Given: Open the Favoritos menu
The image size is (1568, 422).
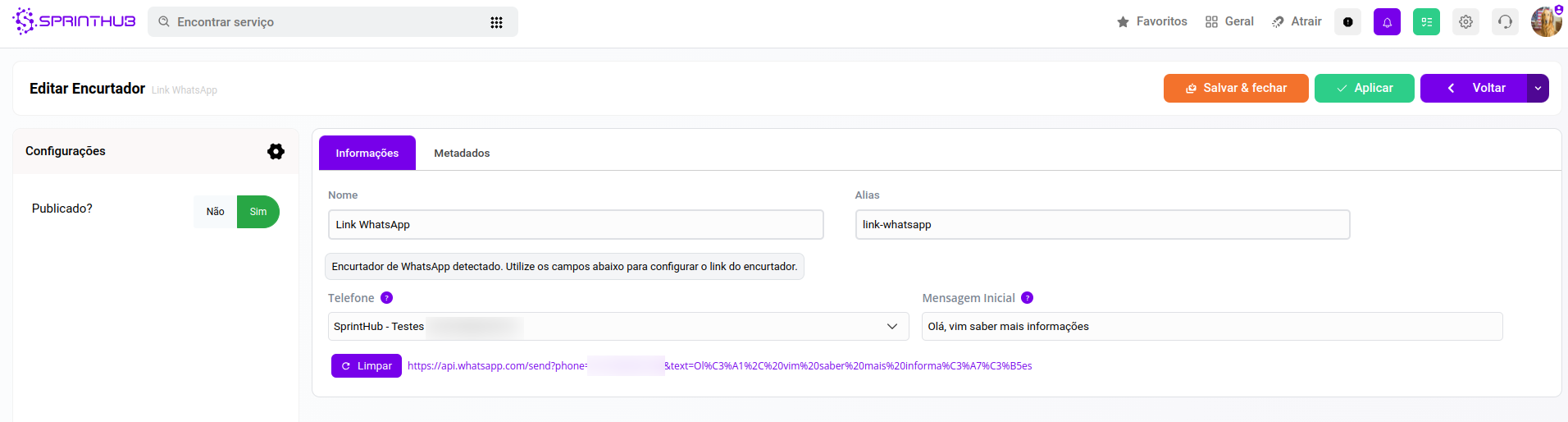Looking at the screenshot, I should point(1152,22).
